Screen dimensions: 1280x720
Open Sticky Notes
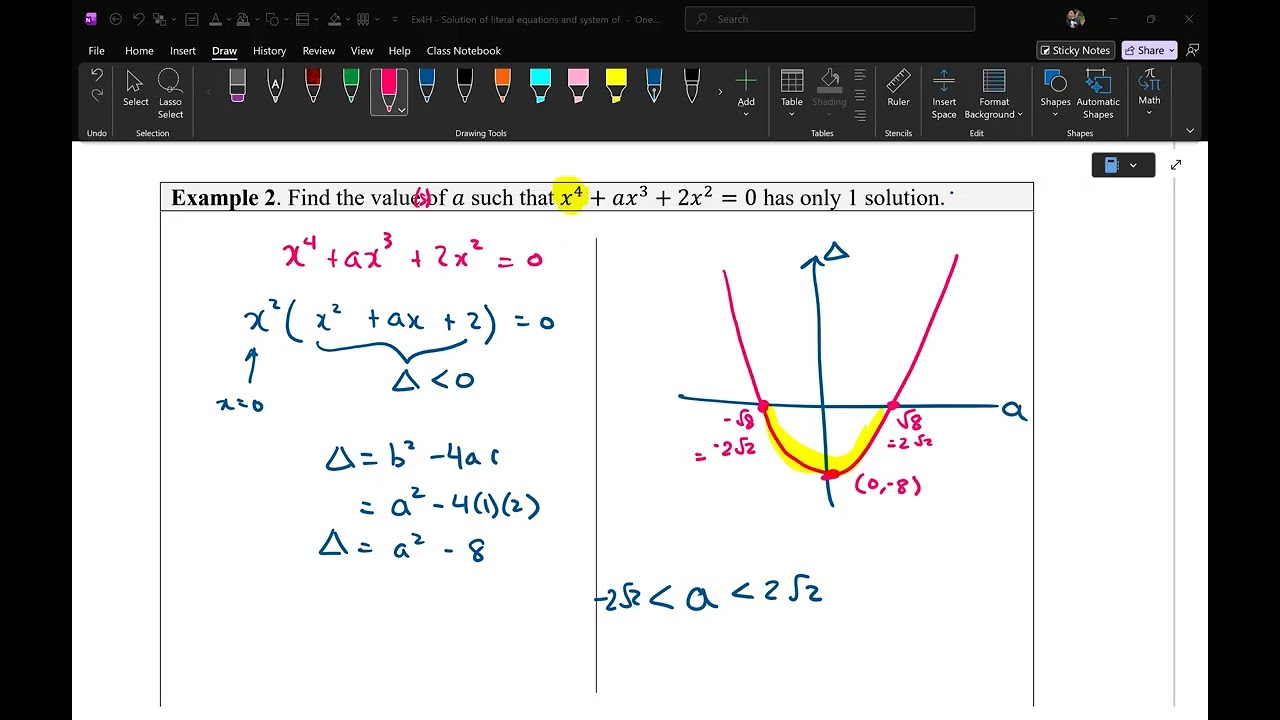(x=1075, y=50)
